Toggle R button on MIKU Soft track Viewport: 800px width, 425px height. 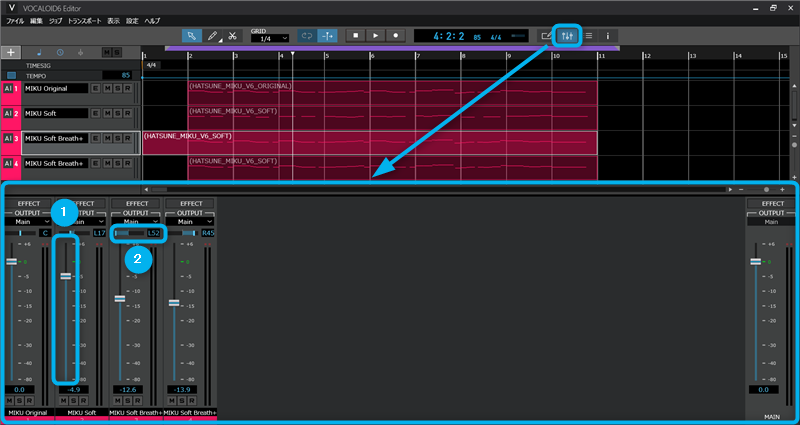[128, 113]
